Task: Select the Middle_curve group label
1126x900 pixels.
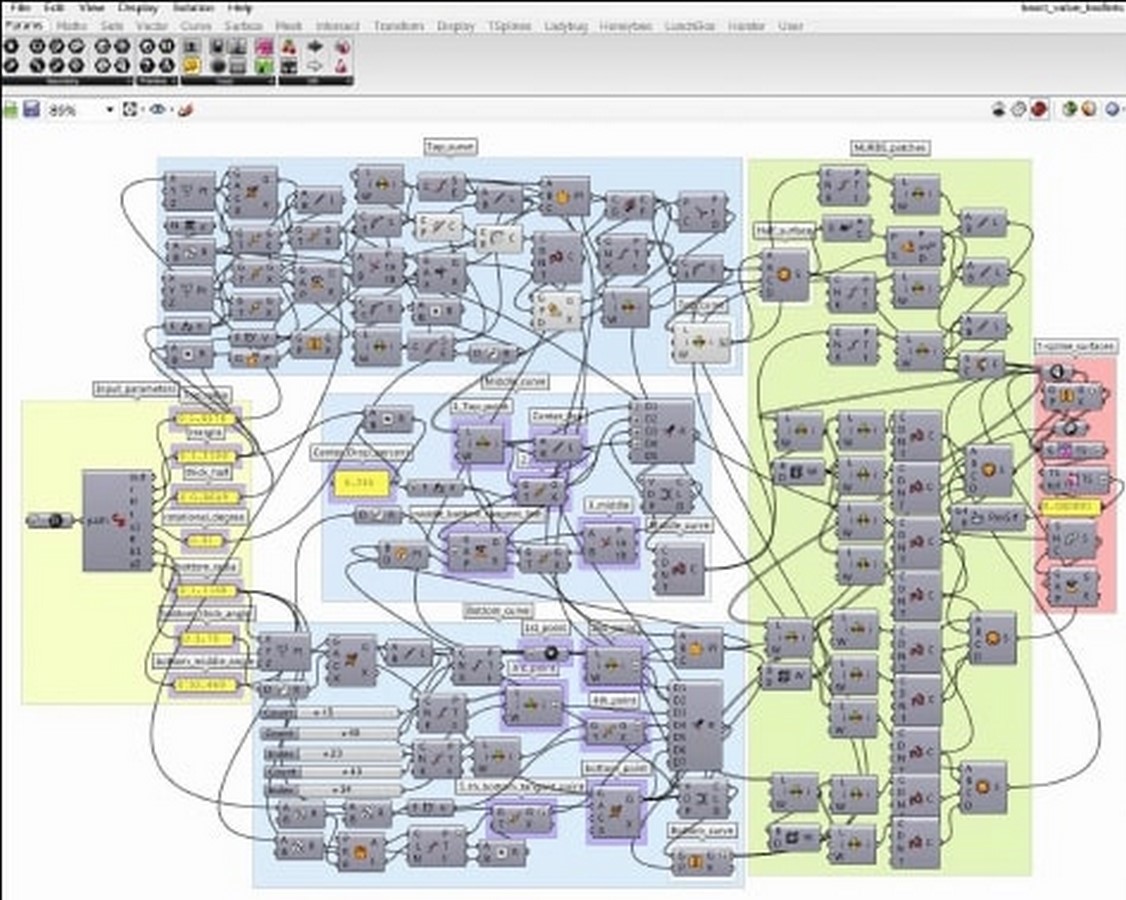Action: click(515, 381)
